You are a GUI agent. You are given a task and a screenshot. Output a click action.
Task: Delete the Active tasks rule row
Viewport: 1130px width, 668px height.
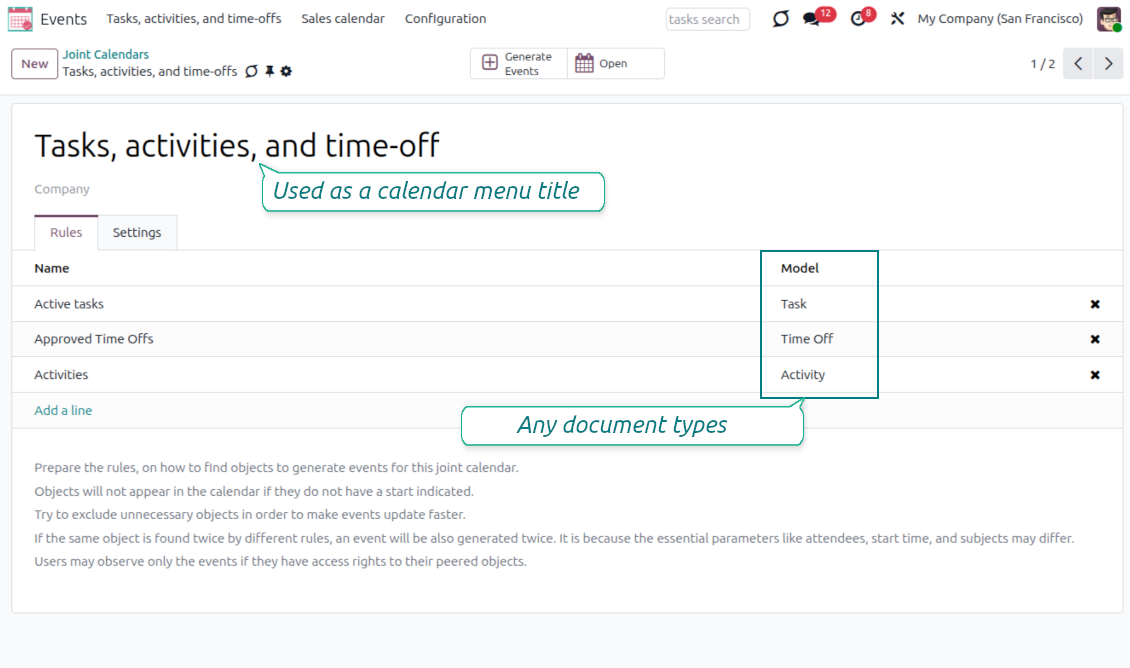(1095, 304)
